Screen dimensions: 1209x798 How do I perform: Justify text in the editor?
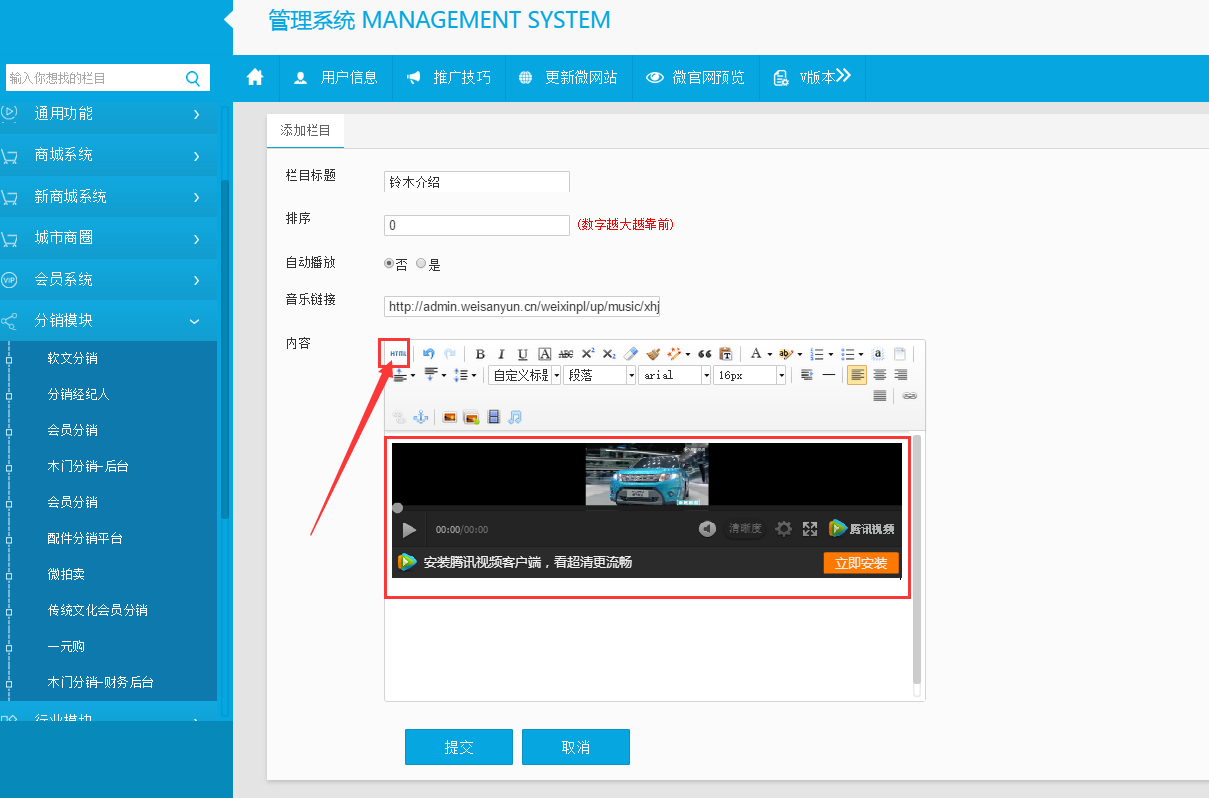(880, 396)
